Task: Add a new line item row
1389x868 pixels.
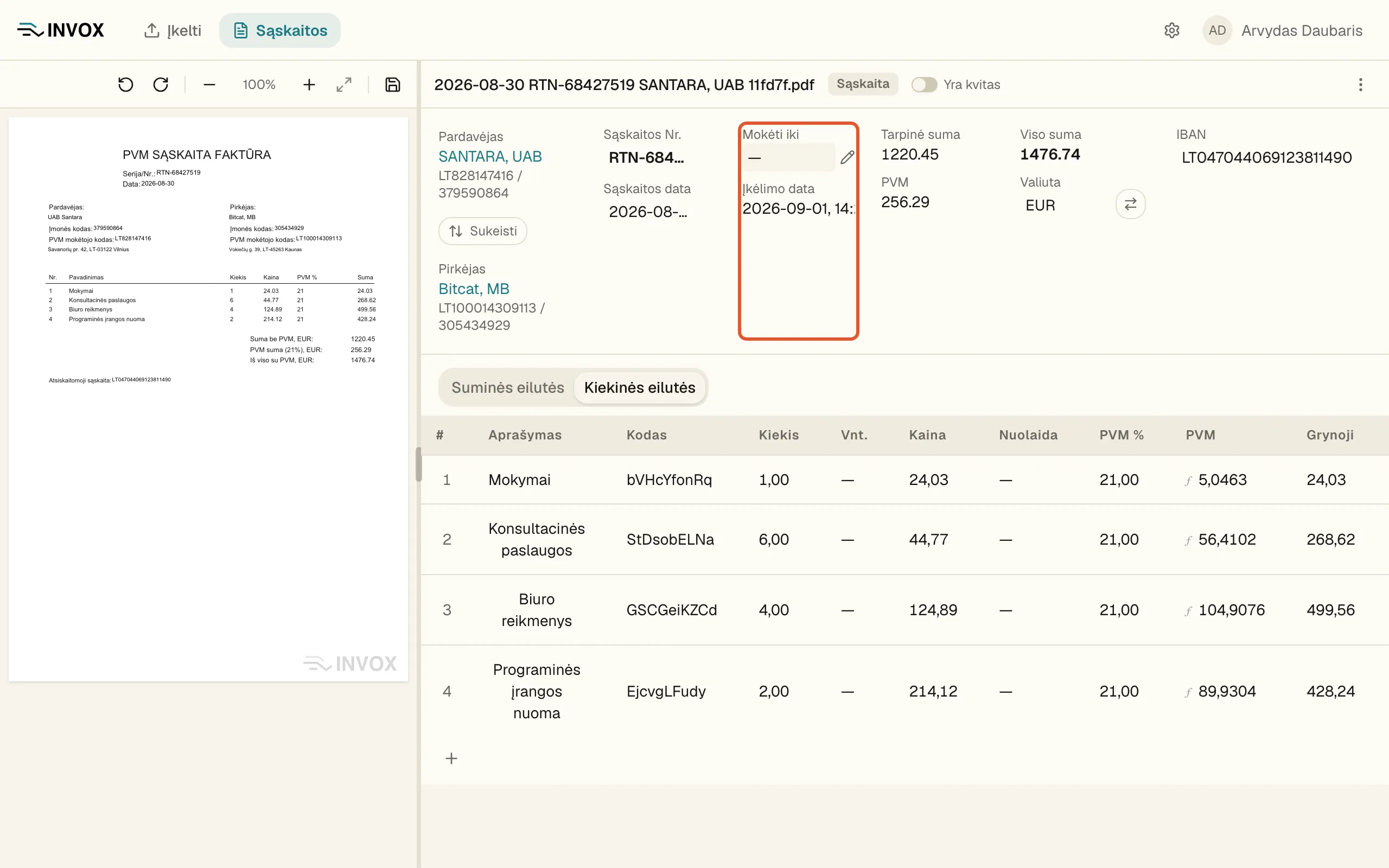Action: pos(452,759)
